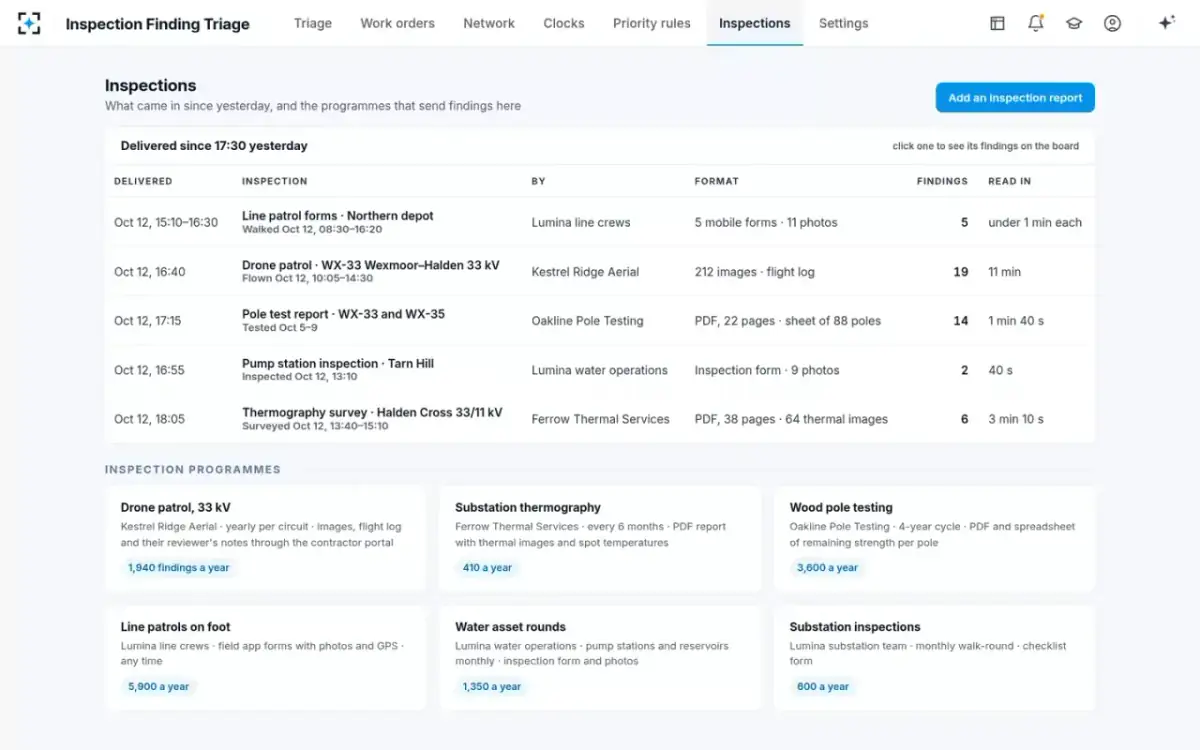1200x750 pixels.
Task: Switch to the Work orders tab
Action: coord(398,23)
